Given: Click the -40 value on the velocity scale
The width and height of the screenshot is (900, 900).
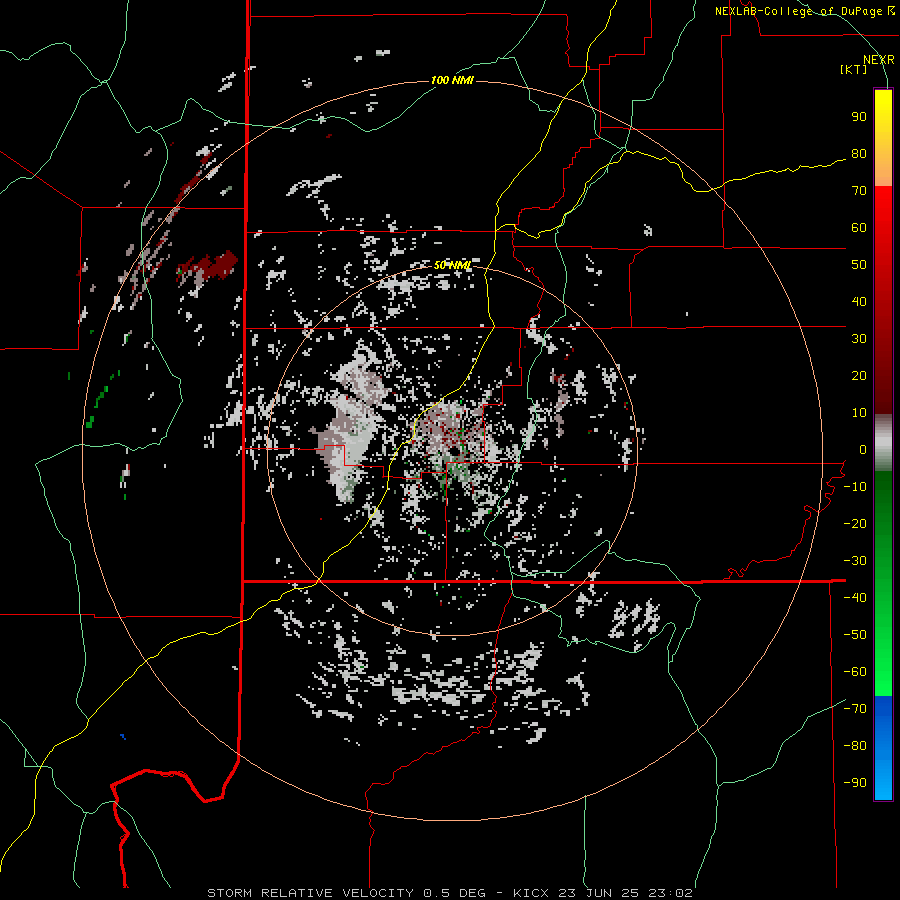Looking at the screenshot, I should [x=855, y=598].
